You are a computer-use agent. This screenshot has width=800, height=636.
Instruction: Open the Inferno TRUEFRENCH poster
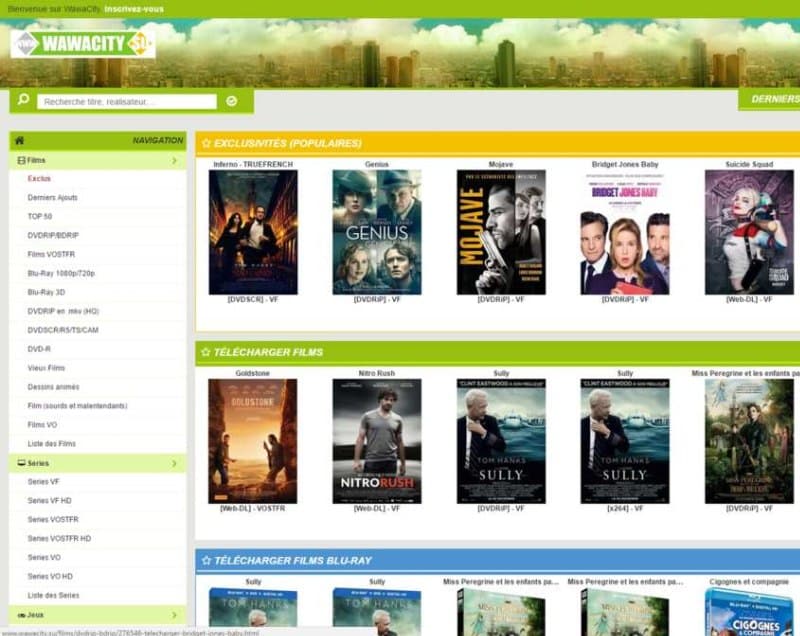point(253,232)
